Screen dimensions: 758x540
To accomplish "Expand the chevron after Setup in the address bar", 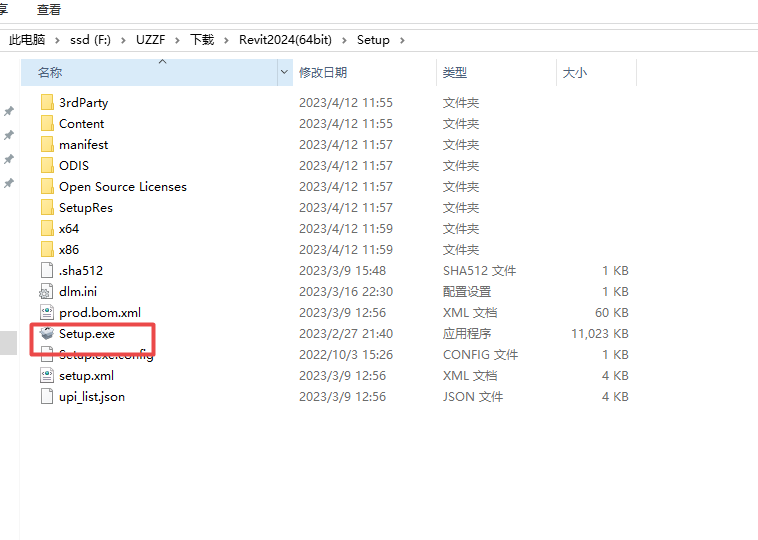I will click(x=401, y=40).
